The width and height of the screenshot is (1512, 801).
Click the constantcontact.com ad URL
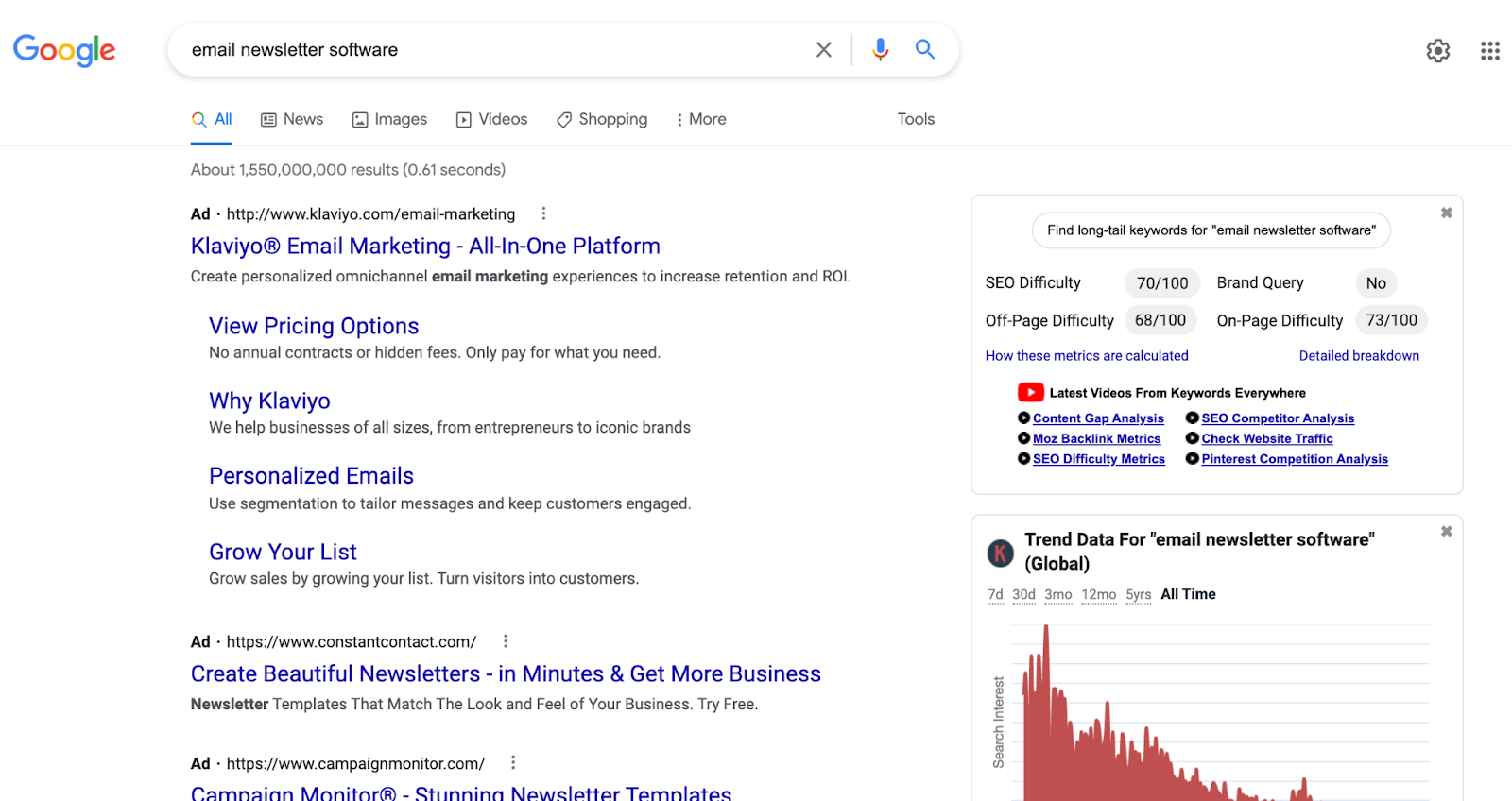click(x=352, y=642)
